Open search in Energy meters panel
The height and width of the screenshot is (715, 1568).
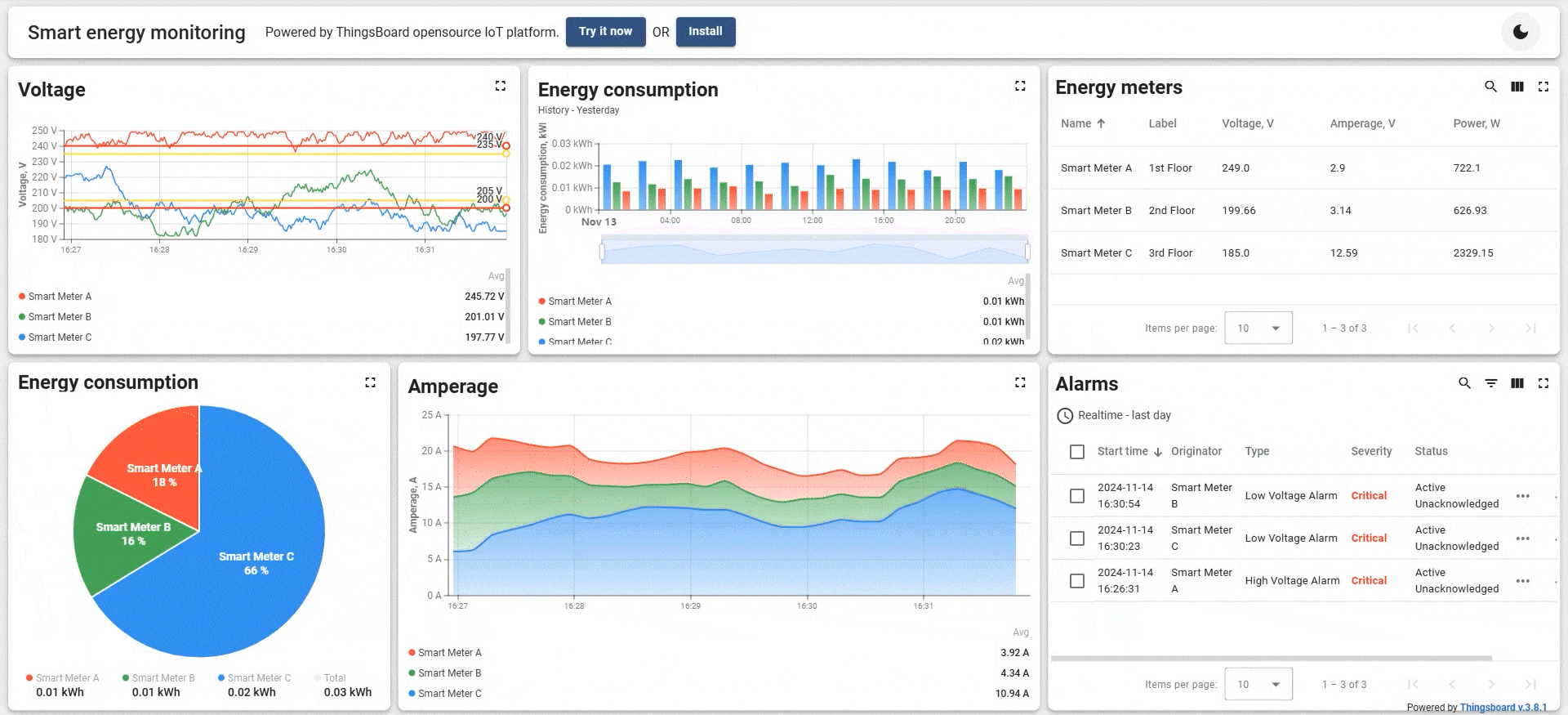(x=1490, y=87)
